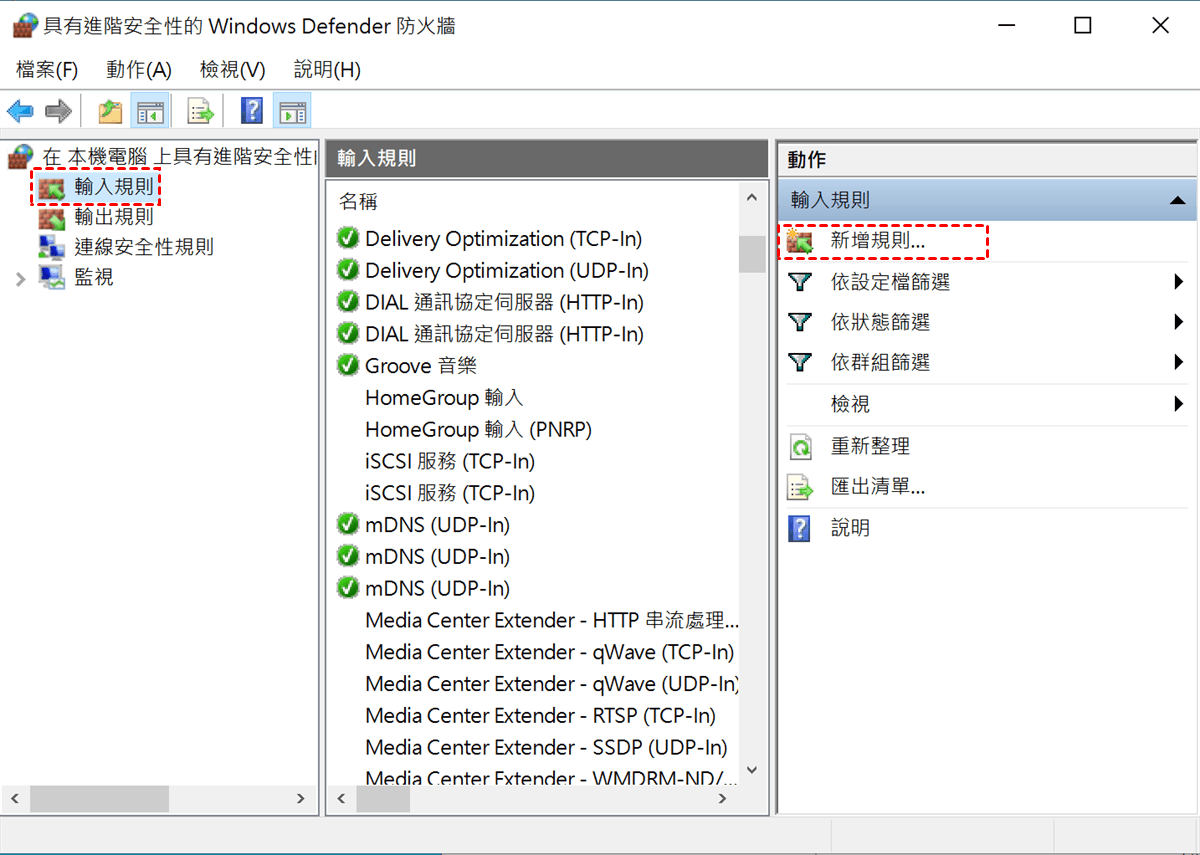Click the rules list vertical scrollbar thumb
Screen dimensions: 1200x855
tap(752, 254)
